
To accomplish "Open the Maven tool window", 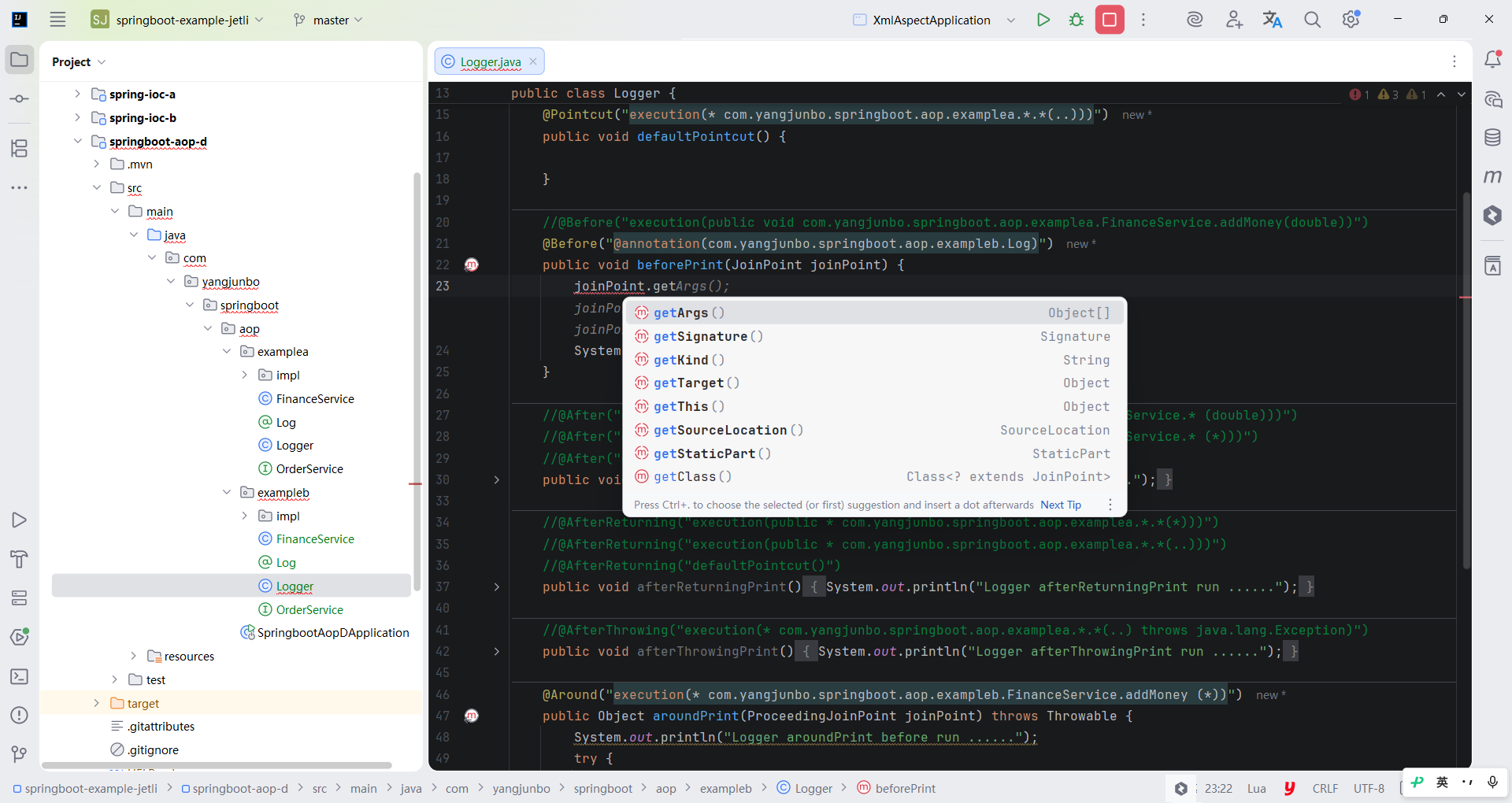I will tap(1492, 176).
